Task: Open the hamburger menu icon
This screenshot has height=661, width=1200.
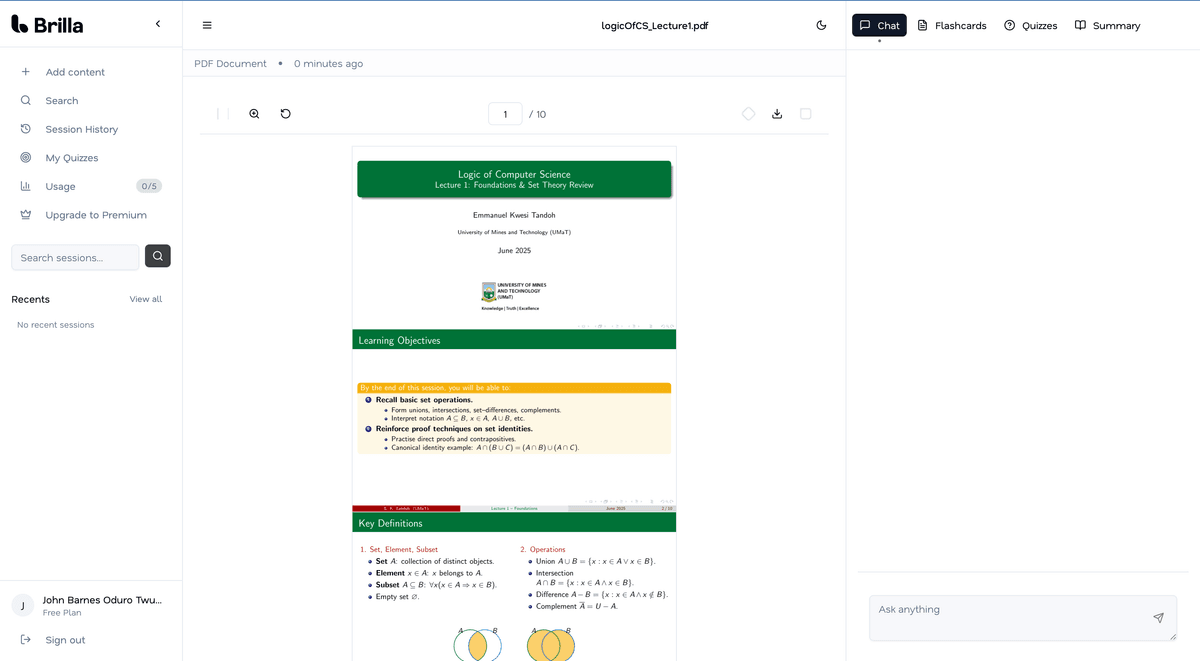Action: (207, 25)
